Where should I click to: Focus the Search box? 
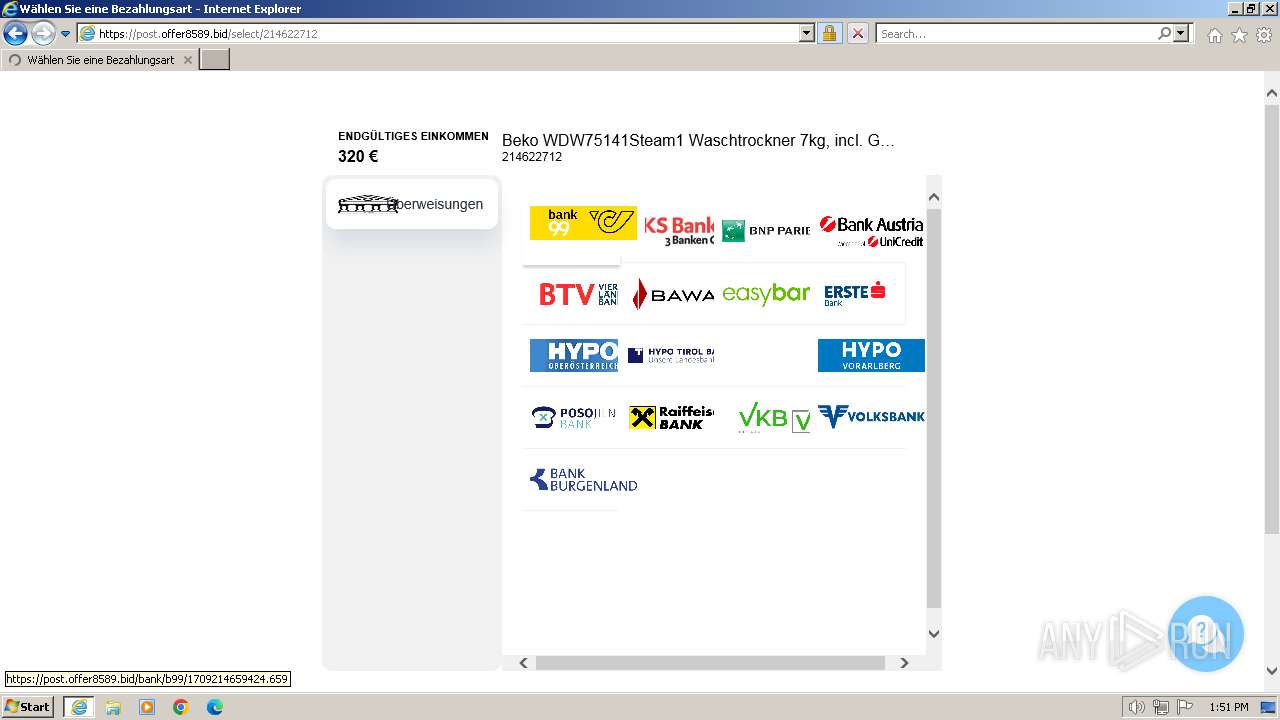point(1015,33)
